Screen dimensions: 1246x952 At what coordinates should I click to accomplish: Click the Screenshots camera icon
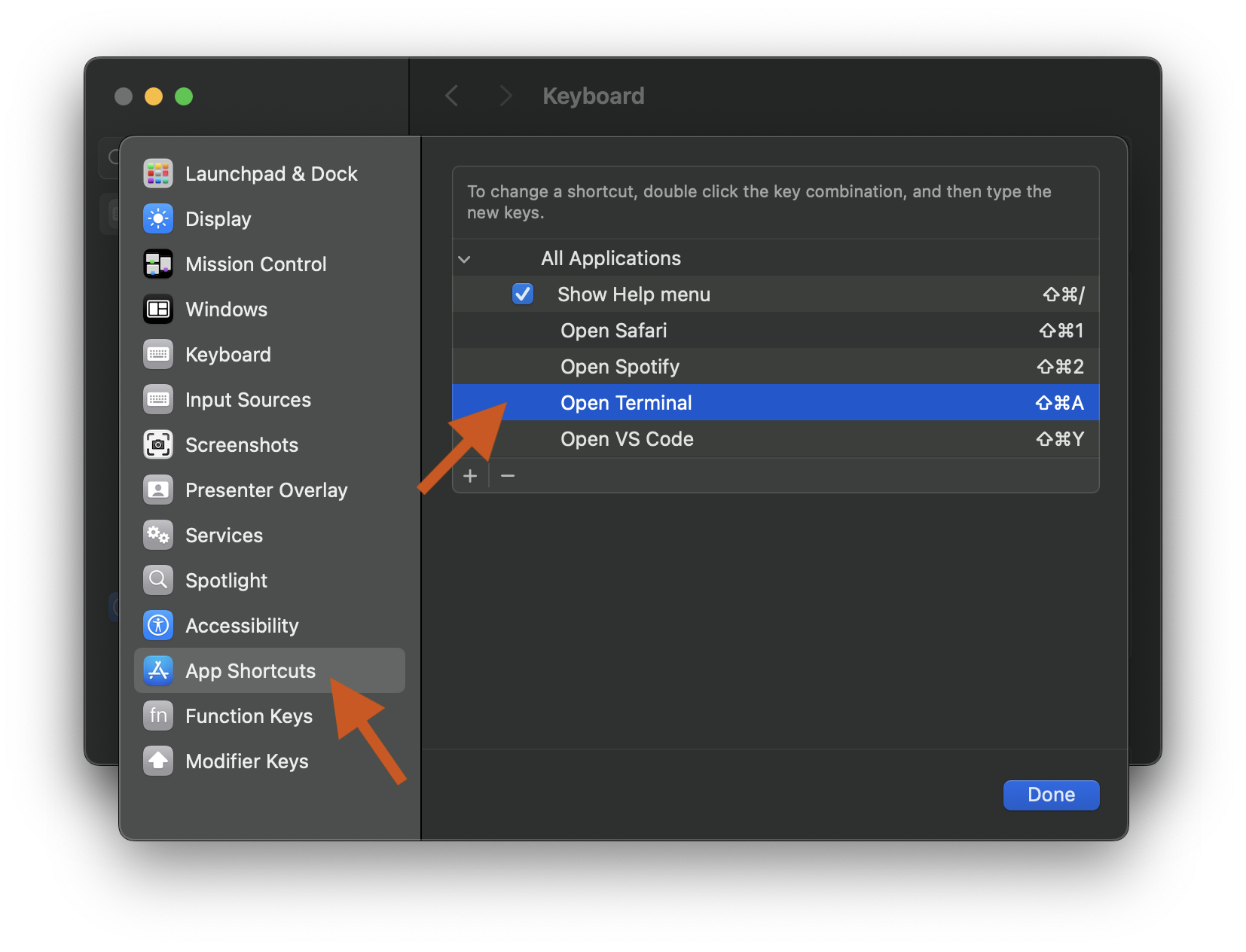pos(158,445)
